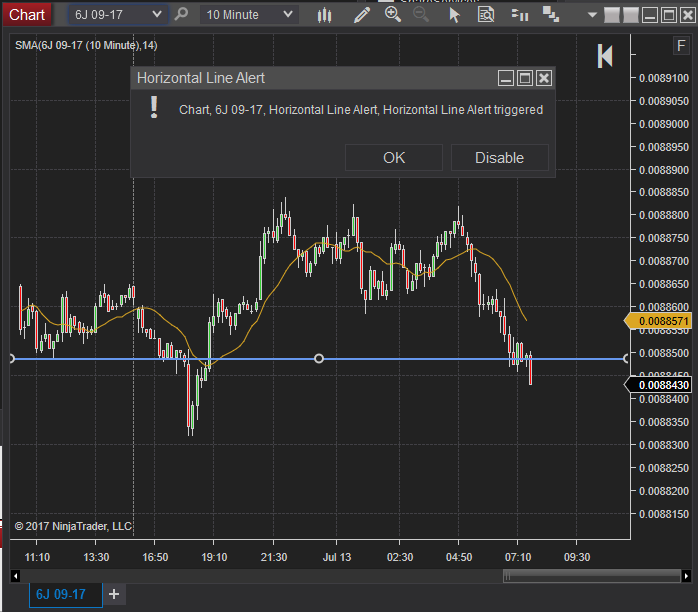Screen dimensions: 698x612
Task: Expand the 10 Minute interval dropdown
Action: 249,15
